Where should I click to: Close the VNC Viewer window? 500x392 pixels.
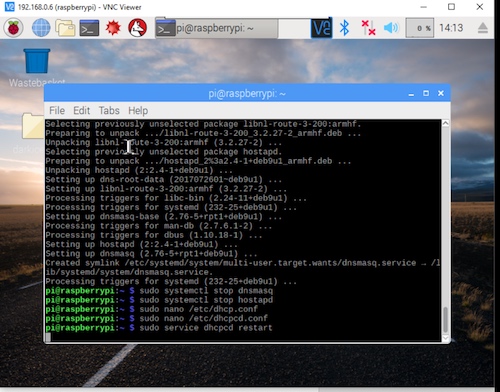(480, 7)
